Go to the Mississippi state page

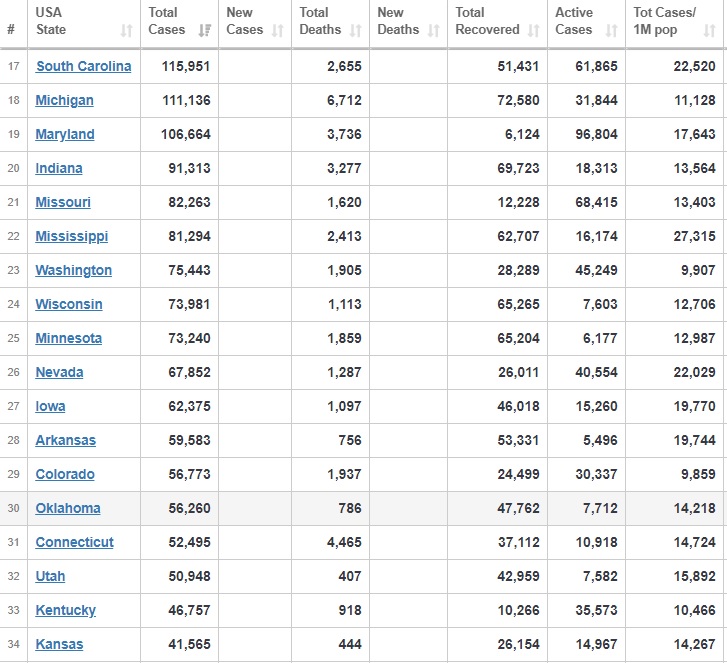click(x=71, y=237)
